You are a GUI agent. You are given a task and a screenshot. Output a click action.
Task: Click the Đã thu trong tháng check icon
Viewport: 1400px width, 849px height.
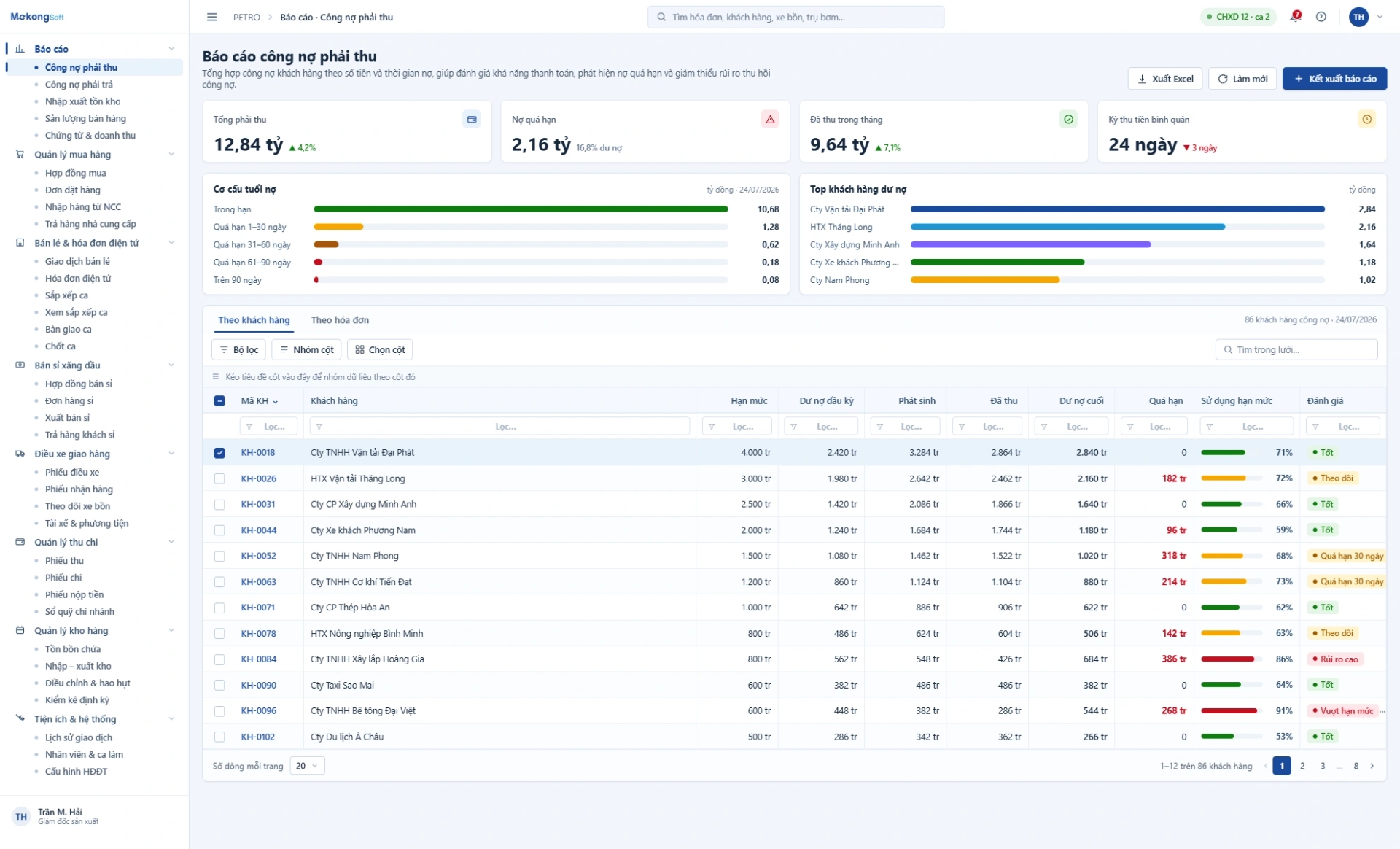[1068, 119]
